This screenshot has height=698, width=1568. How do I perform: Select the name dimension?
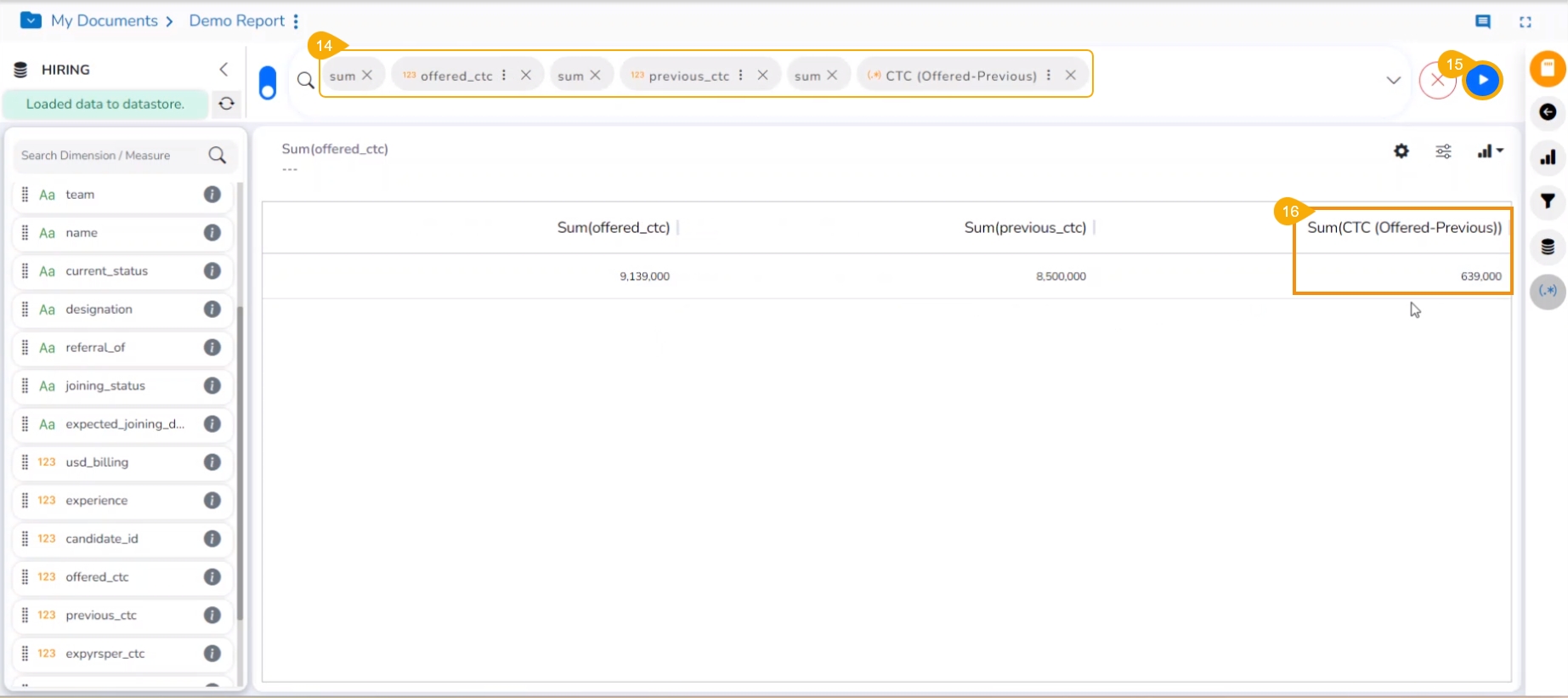pyautogui.click(x=122, y=233)
